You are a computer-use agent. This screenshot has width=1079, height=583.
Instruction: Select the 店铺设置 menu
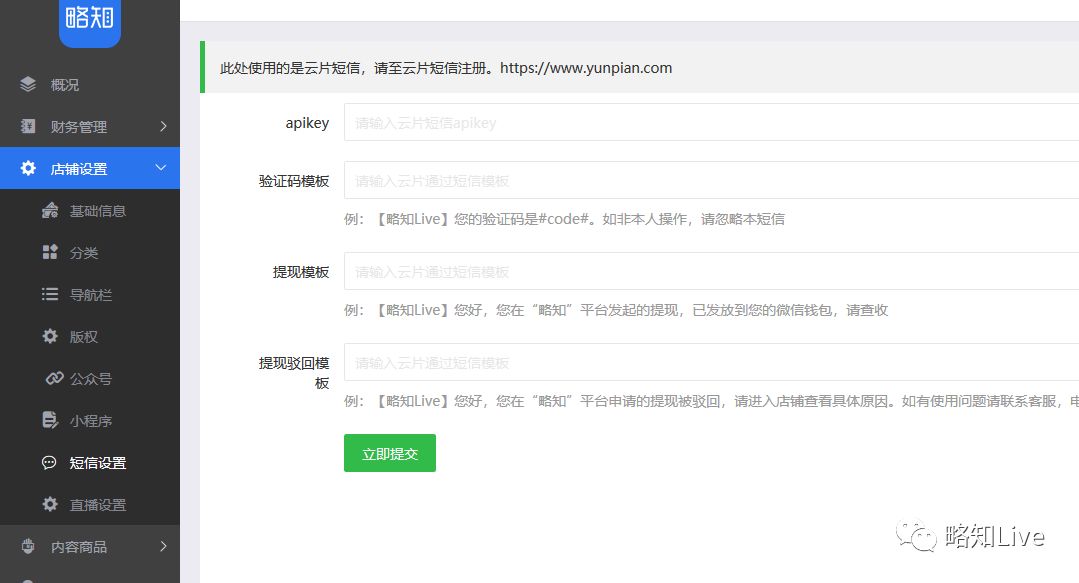(89, 168)
